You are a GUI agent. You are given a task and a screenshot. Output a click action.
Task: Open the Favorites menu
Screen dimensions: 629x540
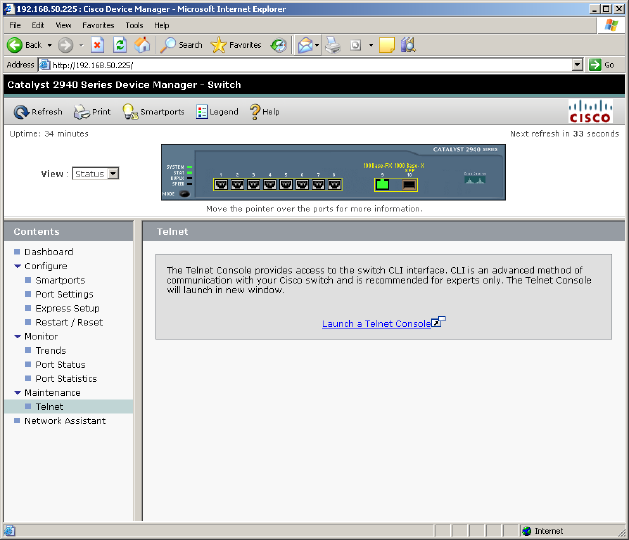tap(98, 25)
